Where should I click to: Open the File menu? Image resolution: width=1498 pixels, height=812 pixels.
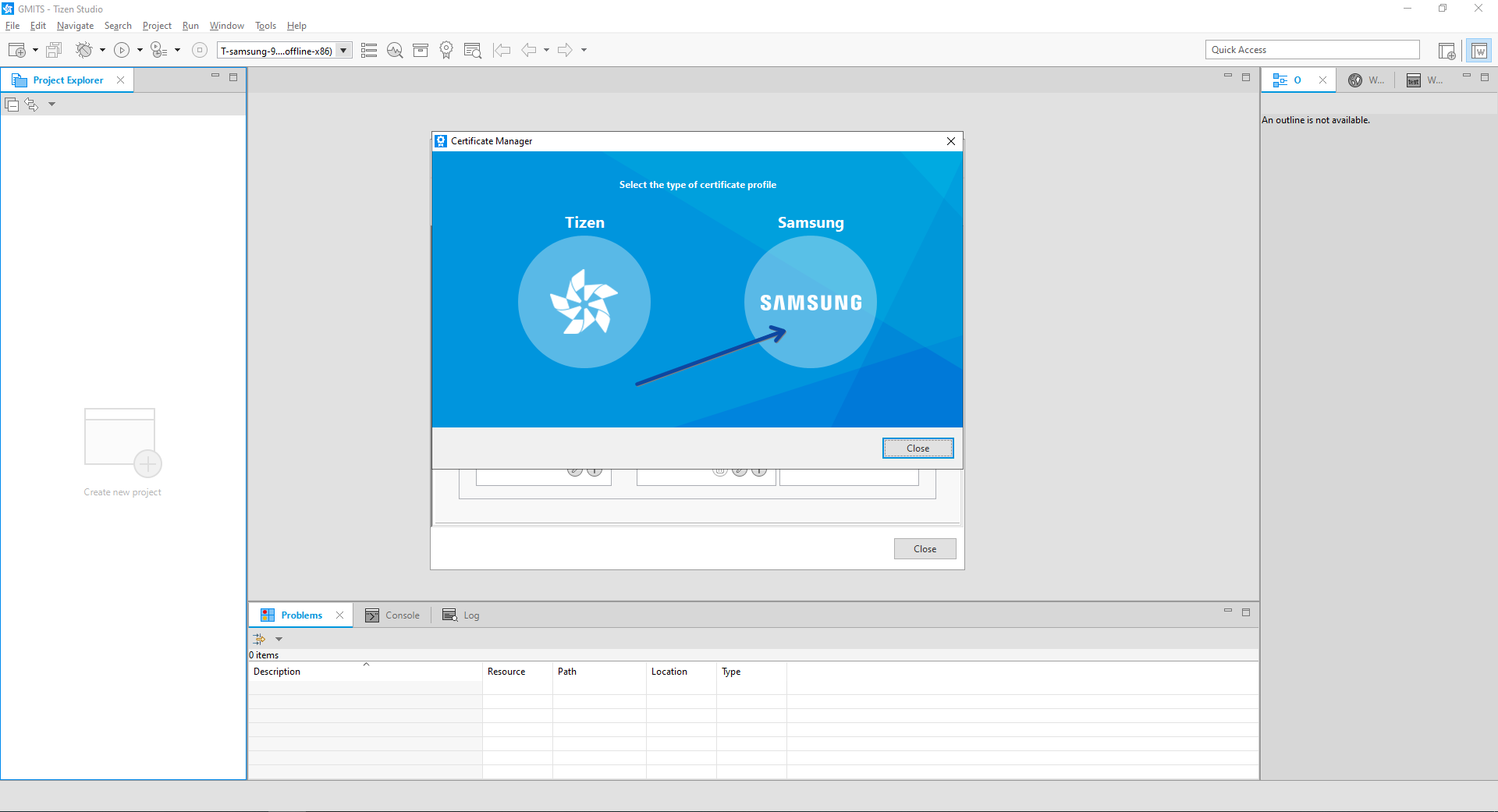[12, 26]
